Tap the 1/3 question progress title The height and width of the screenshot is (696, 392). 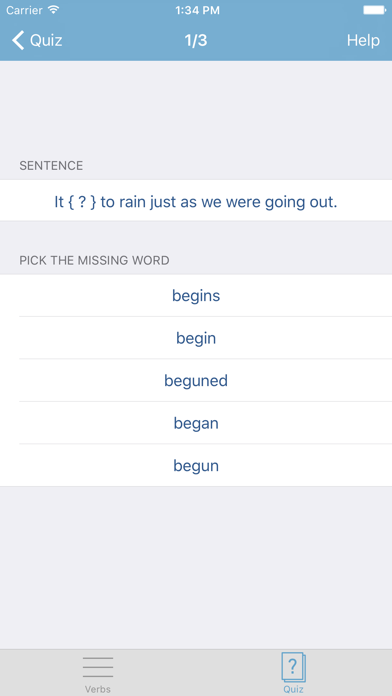[196, 40]
